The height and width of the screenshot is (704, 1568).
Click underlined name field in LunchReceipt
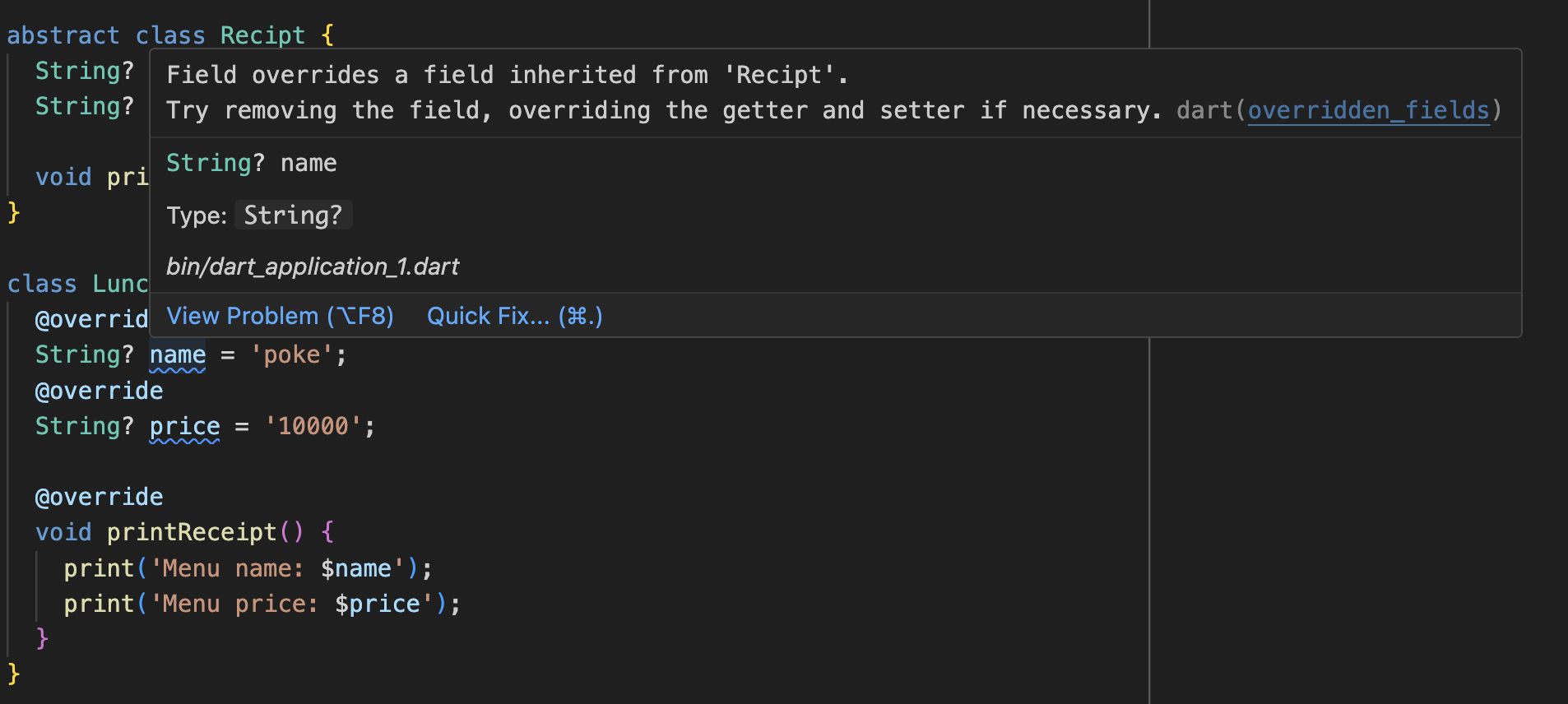177,355
